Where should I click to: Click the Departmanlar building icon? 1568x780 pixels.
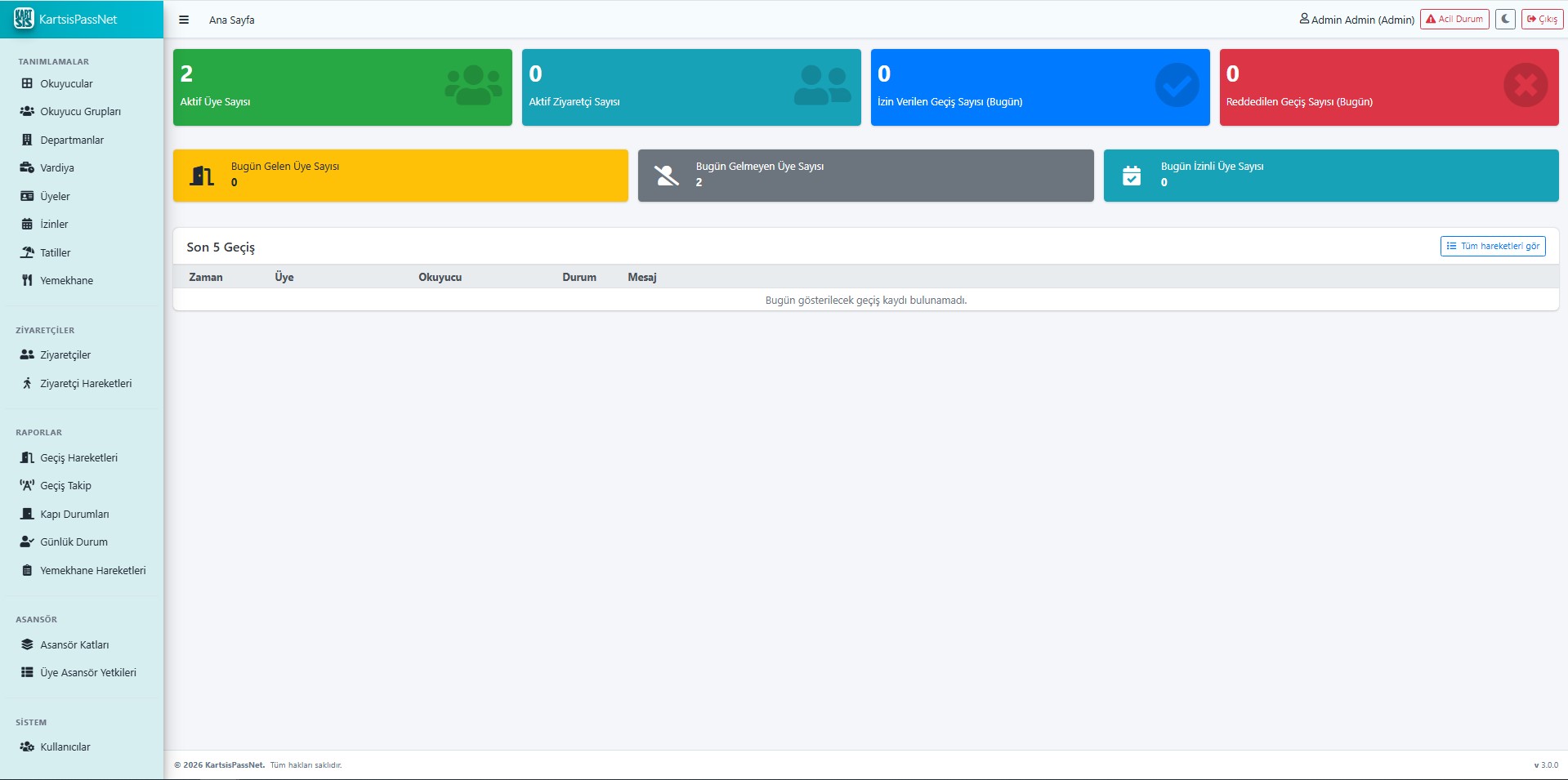coord(27,140)
